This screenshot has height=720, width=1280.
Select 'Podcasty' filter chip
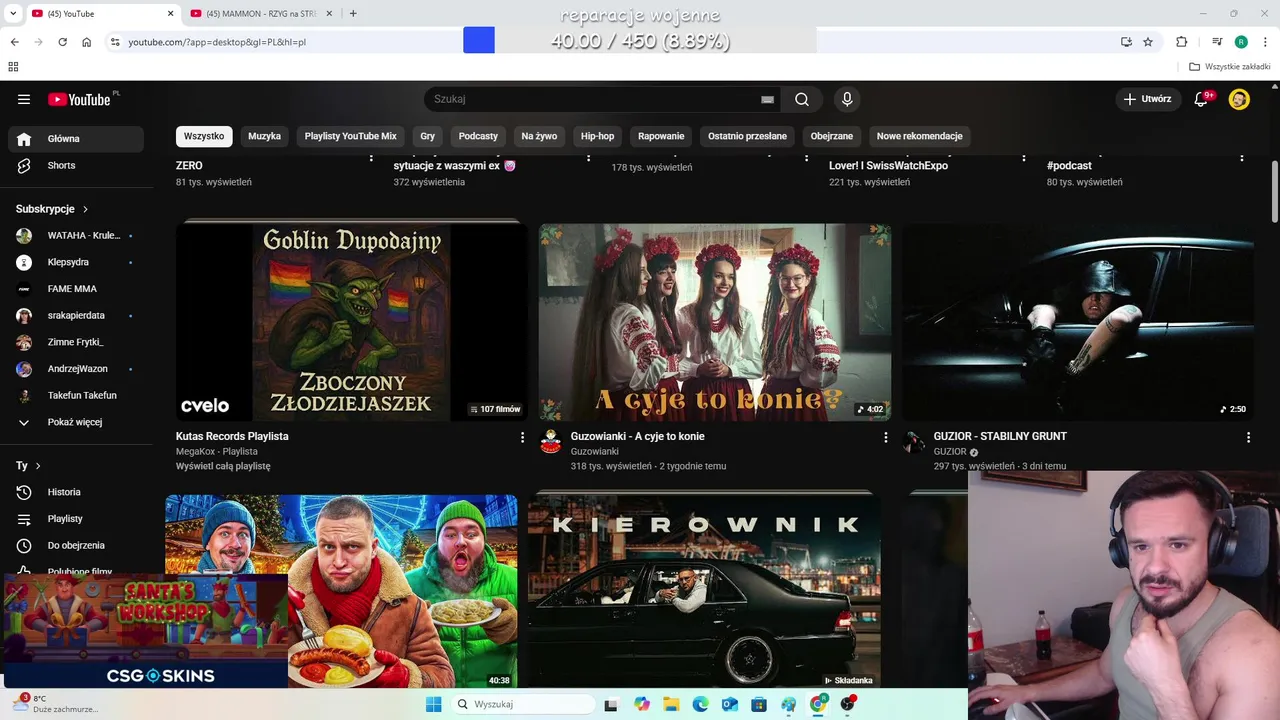pyautogui.click(x=478, y=136)
